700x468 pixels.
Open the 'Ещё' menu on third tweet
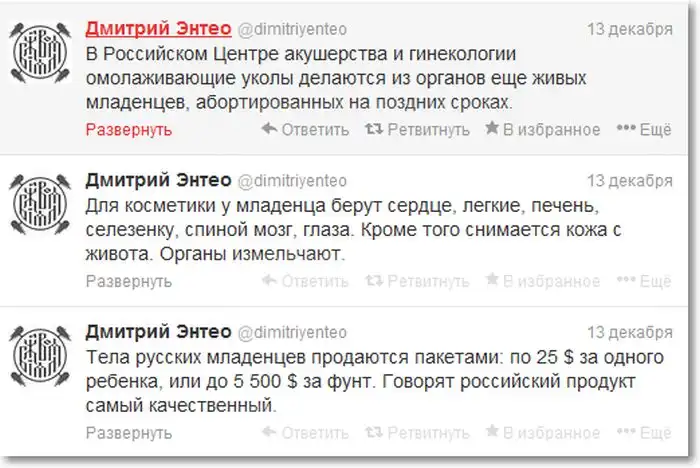coord(644,433)
